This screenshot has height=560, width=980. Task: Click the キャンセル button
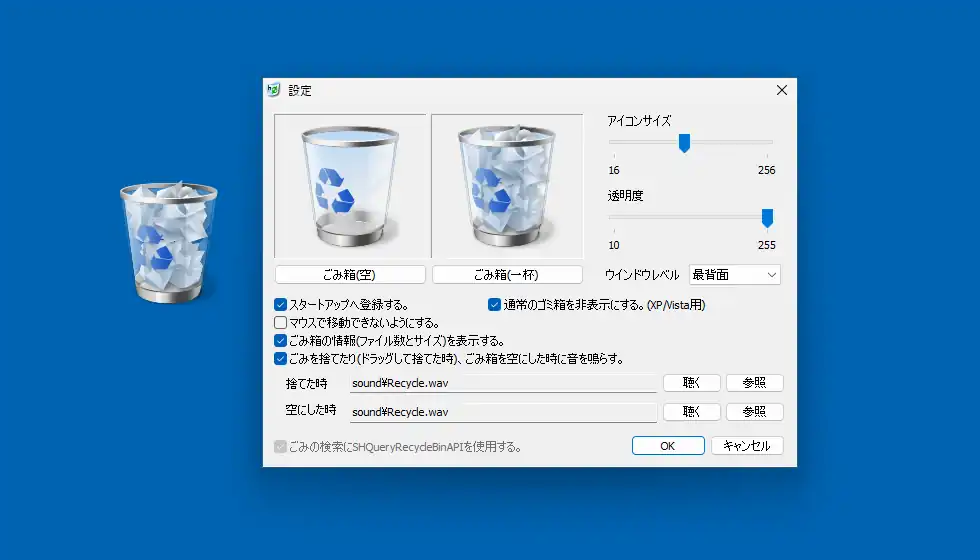pyautogui.click(x=747, y=446)
